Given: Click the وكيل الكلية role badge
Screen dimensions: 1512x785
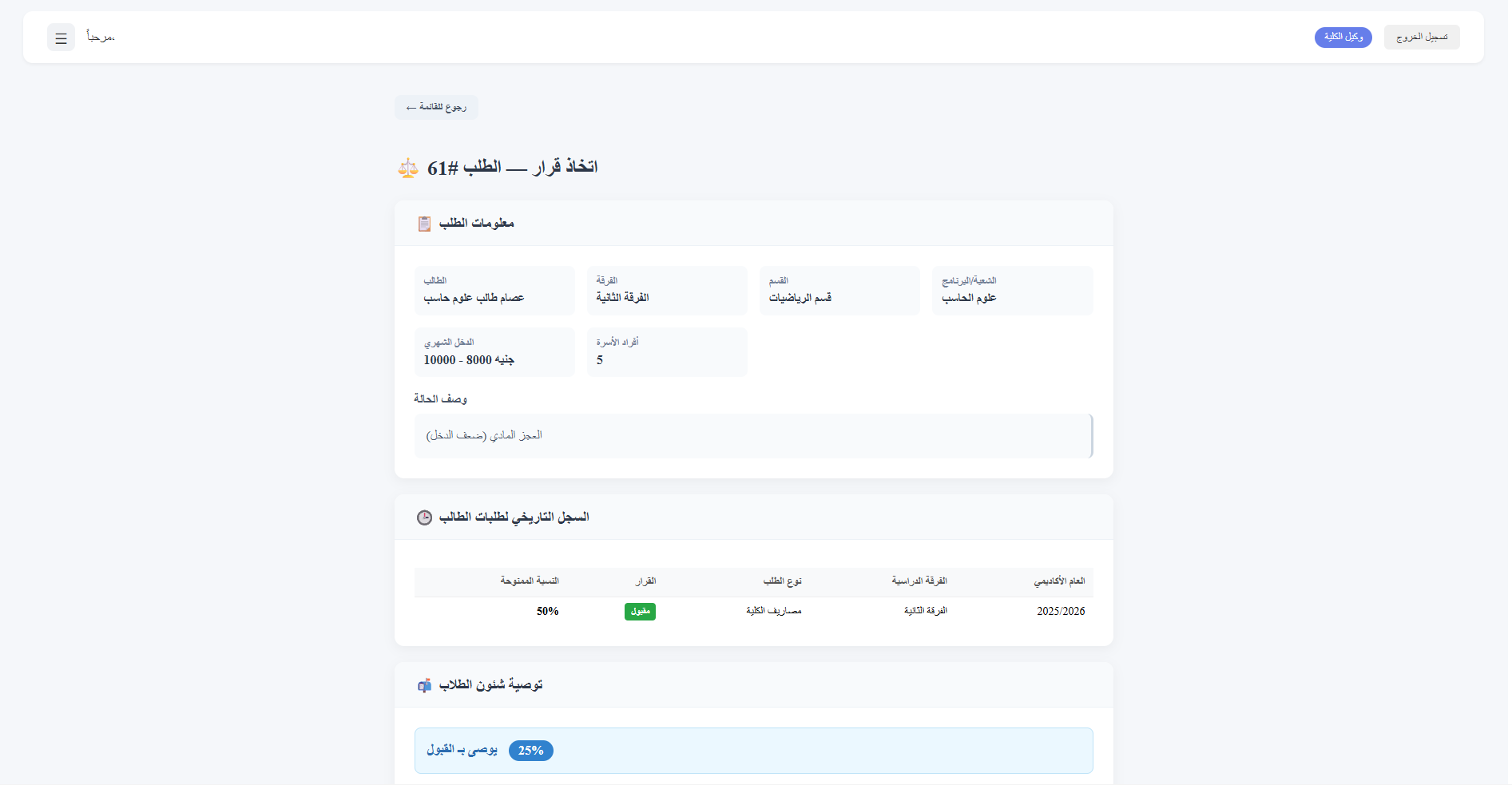Looking at the screenshot, I should (x=1343, y=37).
